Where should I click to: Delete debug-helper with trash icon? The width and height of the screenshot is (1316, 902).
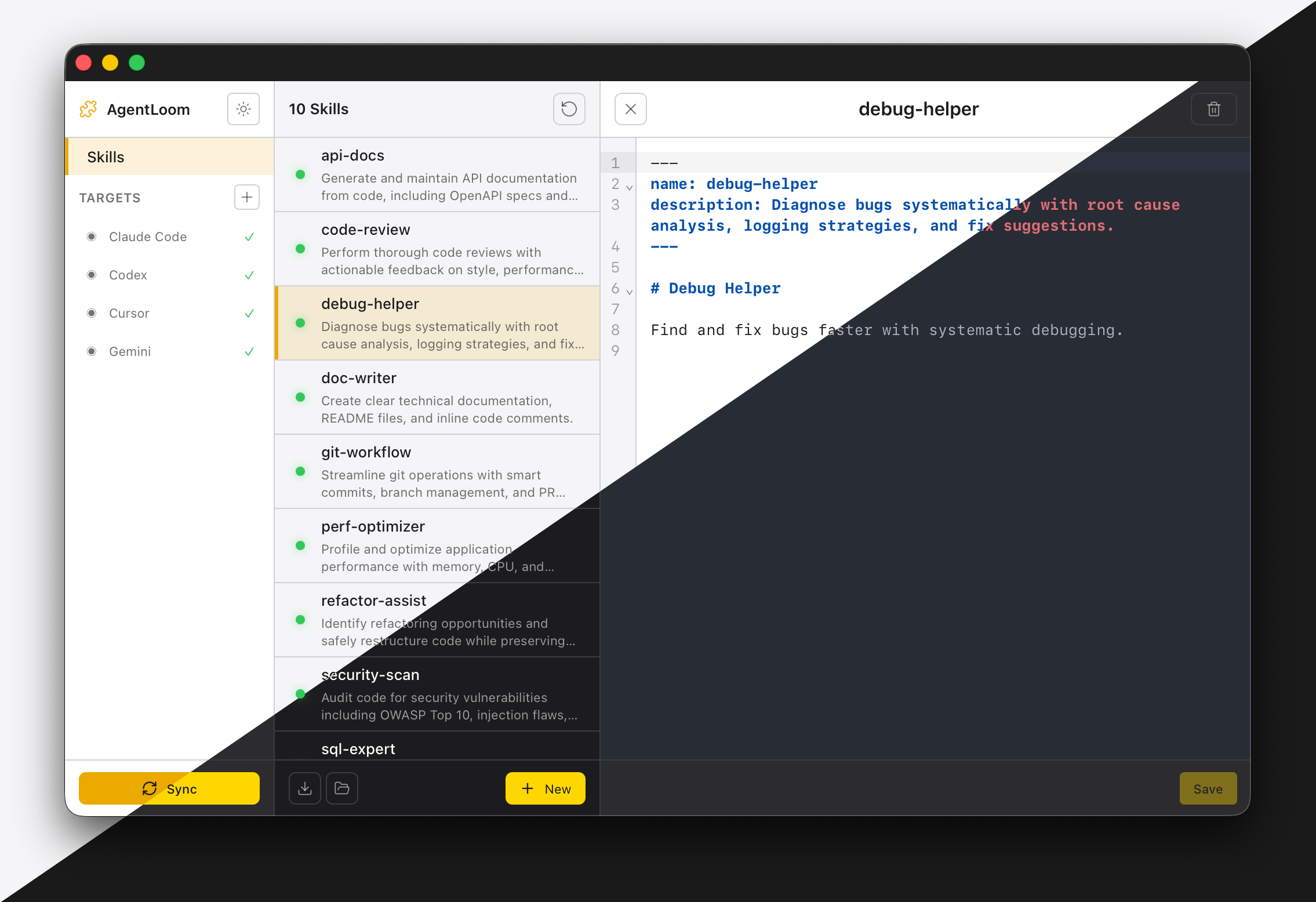[1213, 109]
